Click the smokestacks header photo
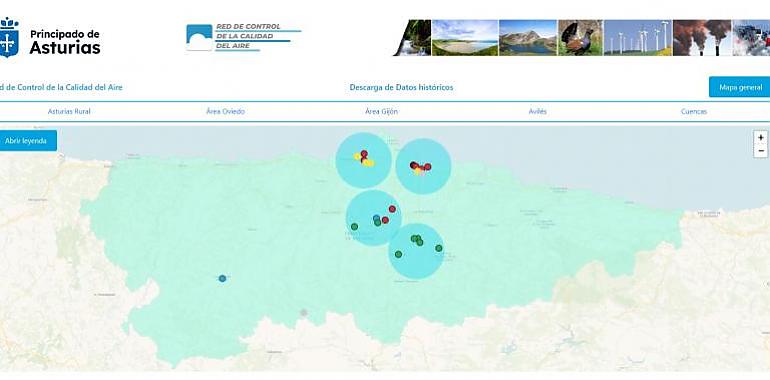 coord(702,38)
